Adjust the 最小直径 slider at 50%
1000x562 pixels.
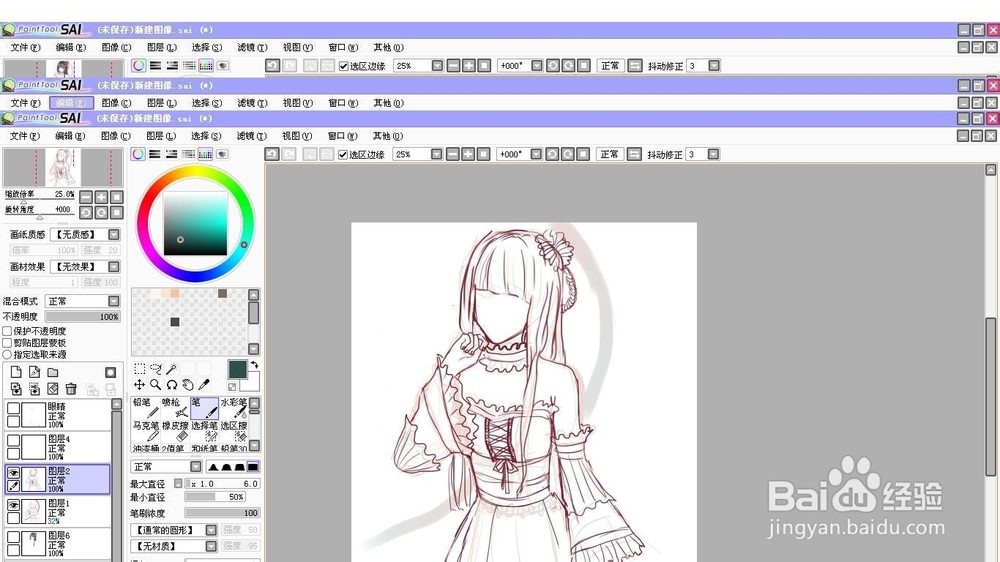[x=215, y=497]
